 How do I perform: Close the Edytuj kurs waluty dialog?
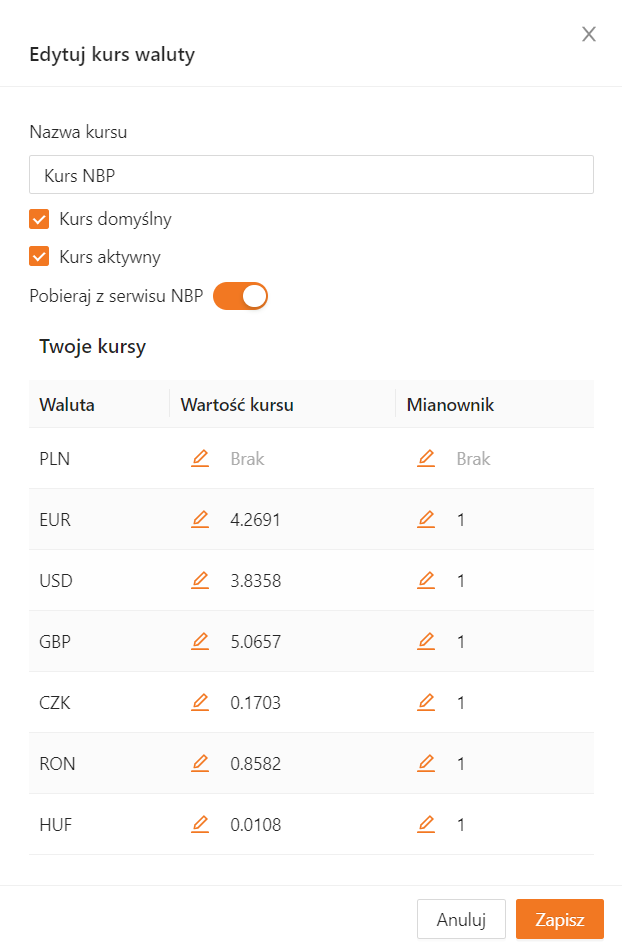589,35
